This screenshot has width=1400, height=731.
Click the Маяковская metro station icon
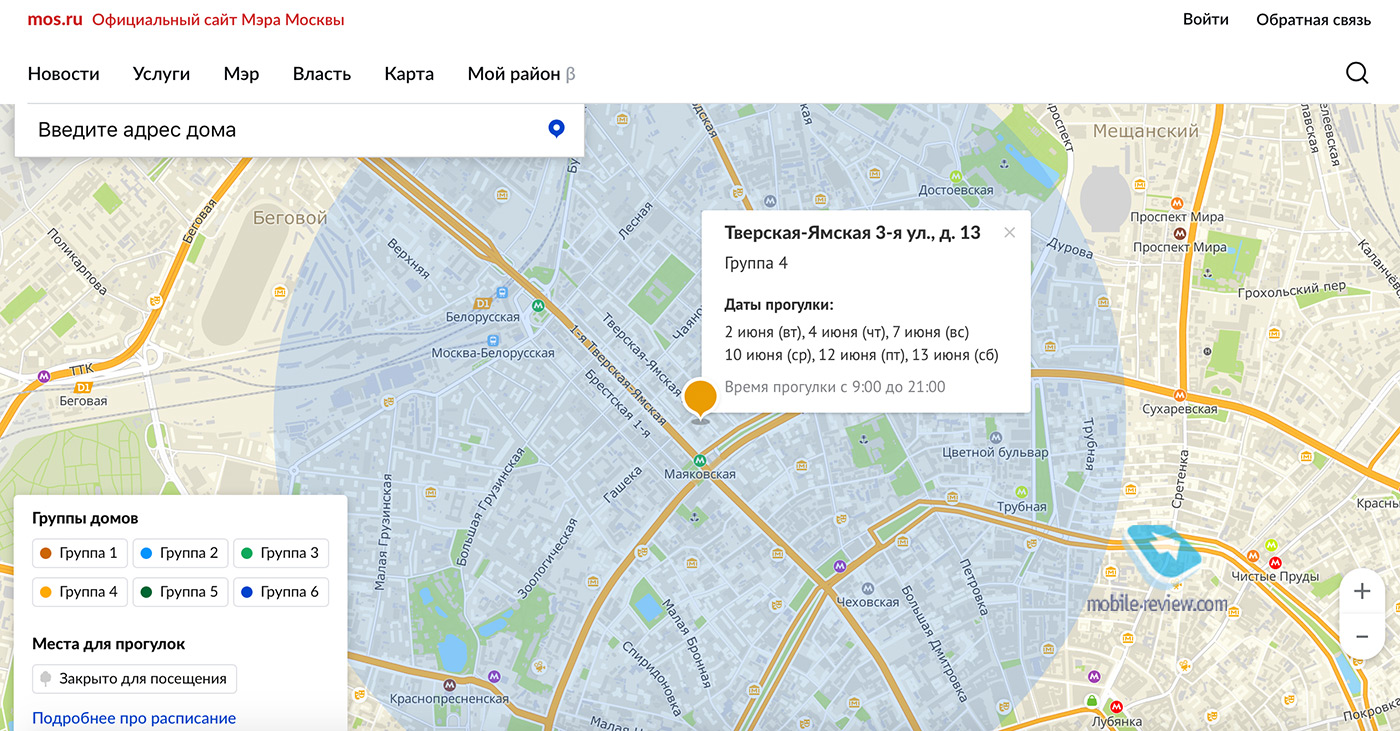click(700, 458)
